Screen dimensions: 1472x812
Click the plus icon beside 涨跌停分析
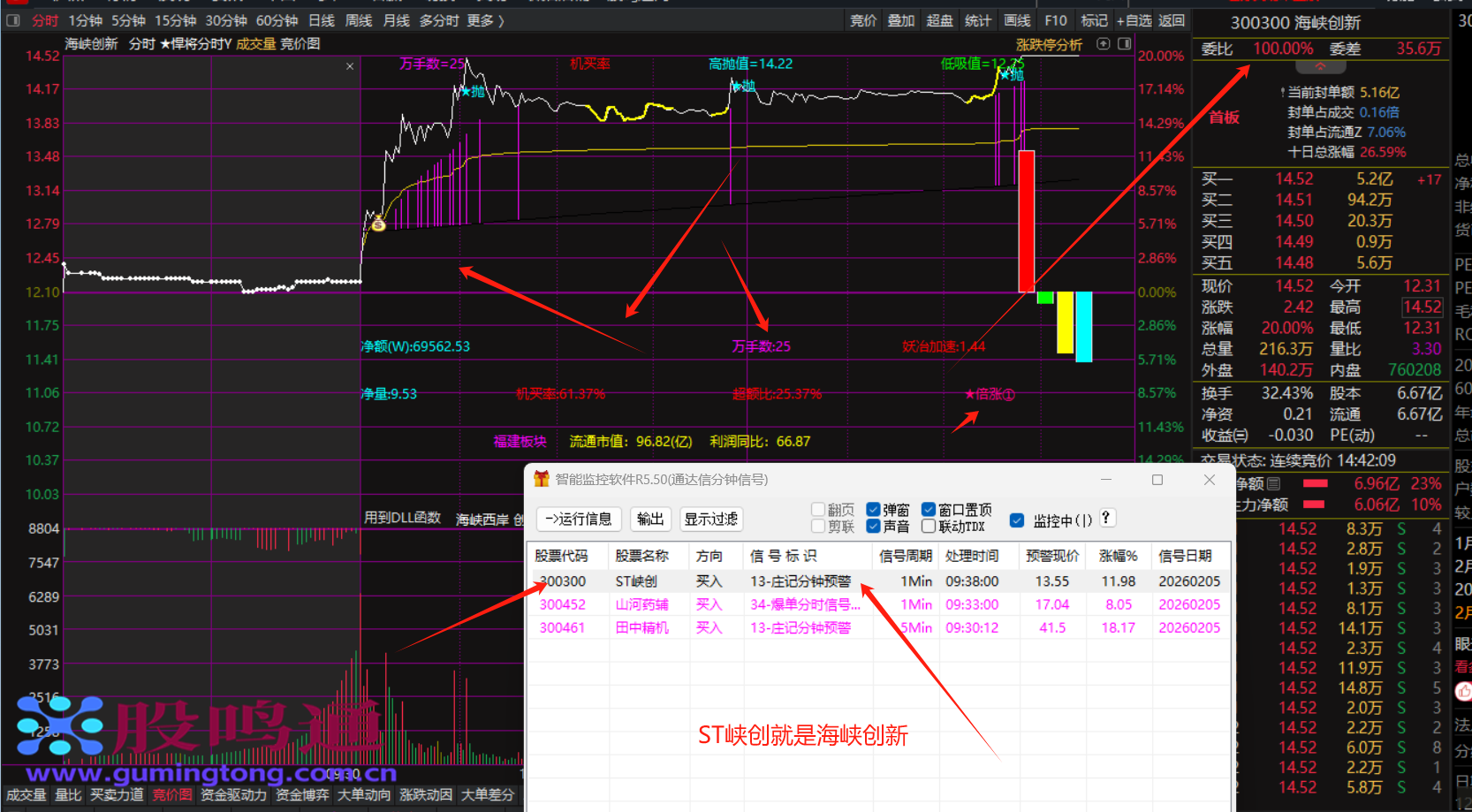tap(1103, 44)
